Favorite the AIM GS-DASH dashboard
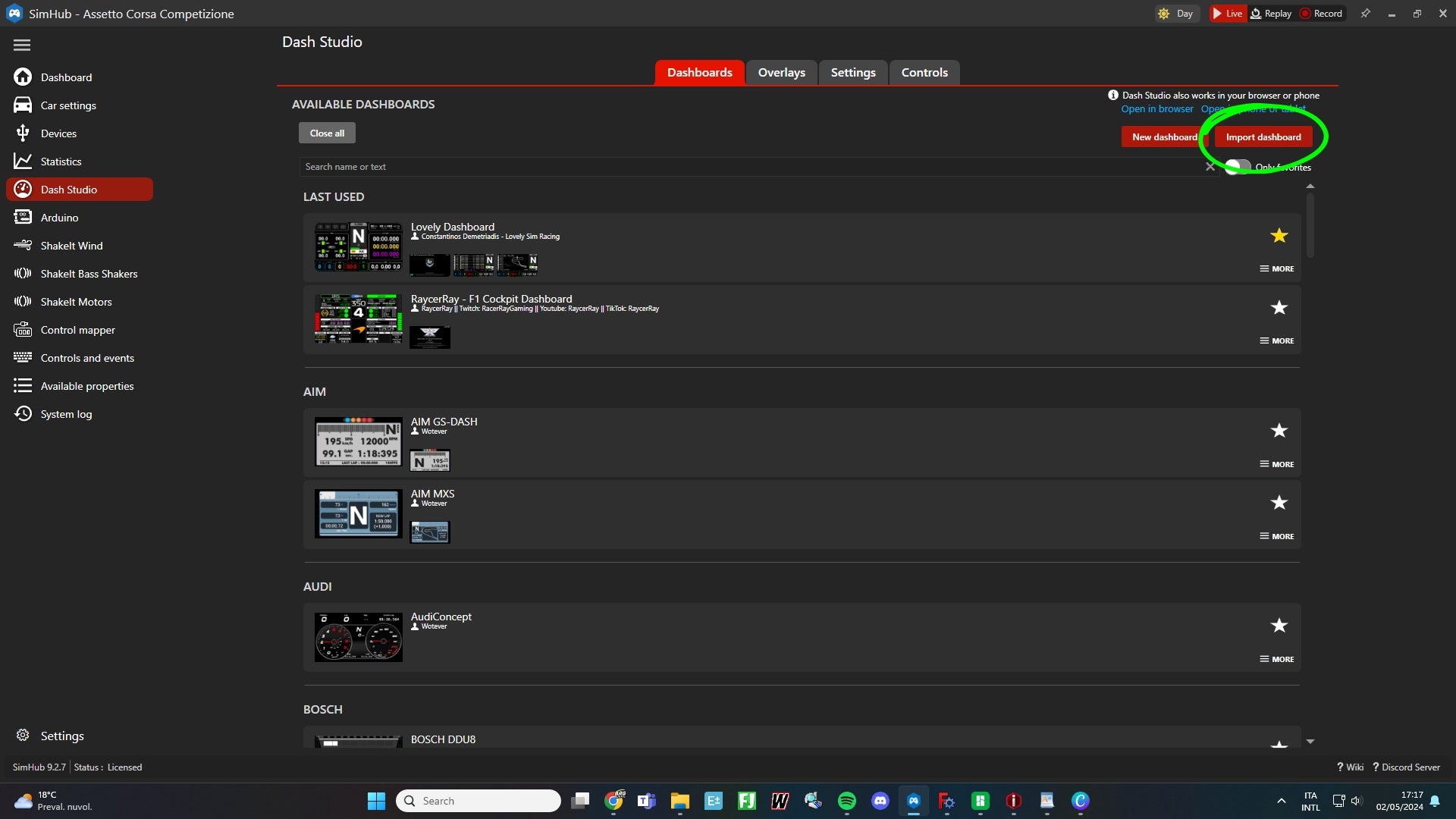Screen dimensions: 1456x819 pos(1279,431)
